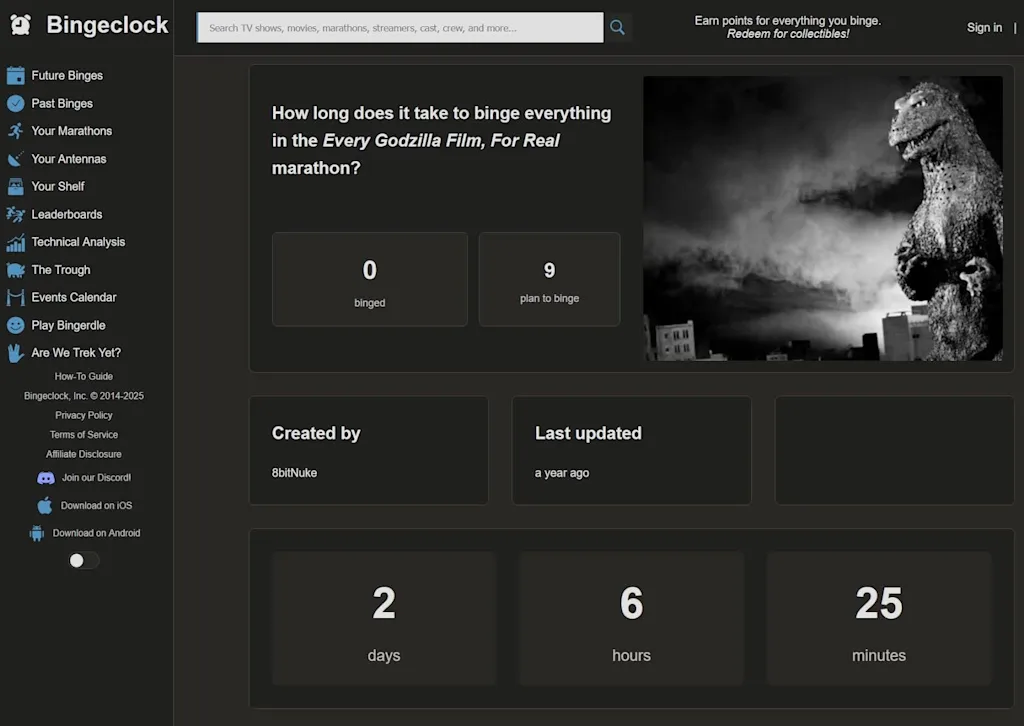1024x726 pixels.
Task: Click the Your Antennas satellite dish icon
Action: pos(16,159)
